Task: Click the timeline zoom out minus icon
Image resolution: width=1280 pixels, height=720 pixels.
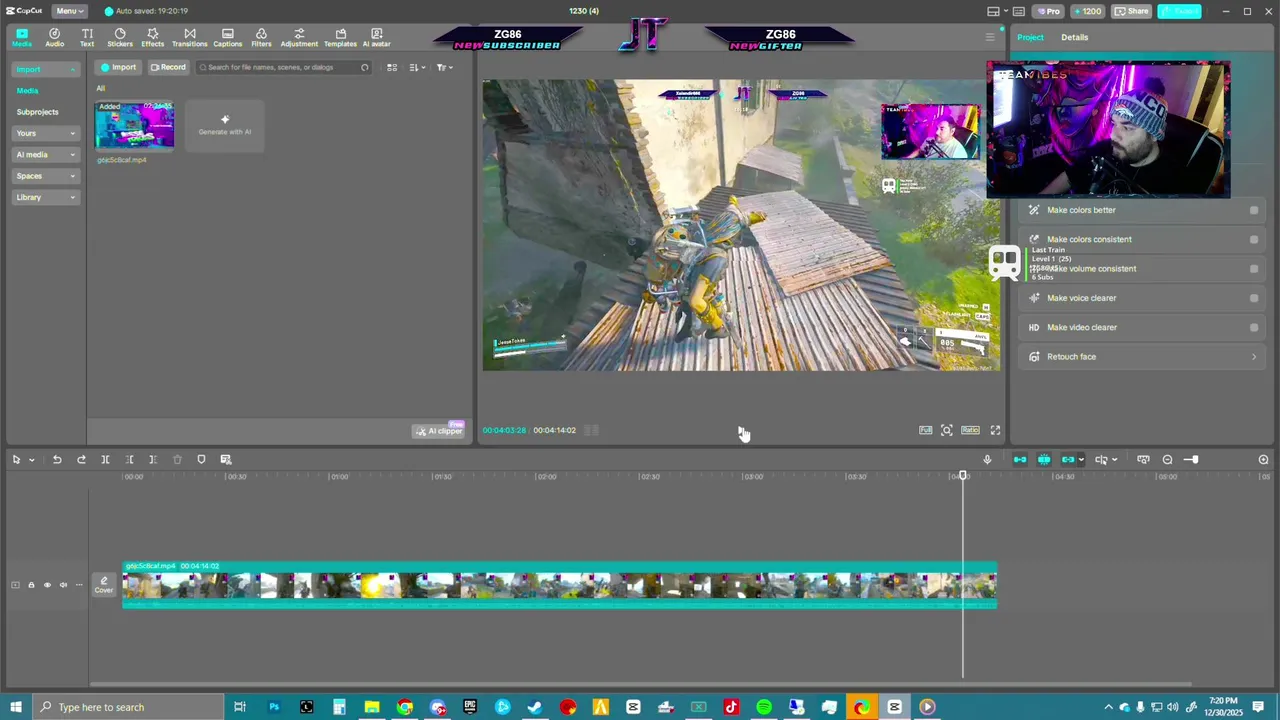Action: pos(1167,459)
